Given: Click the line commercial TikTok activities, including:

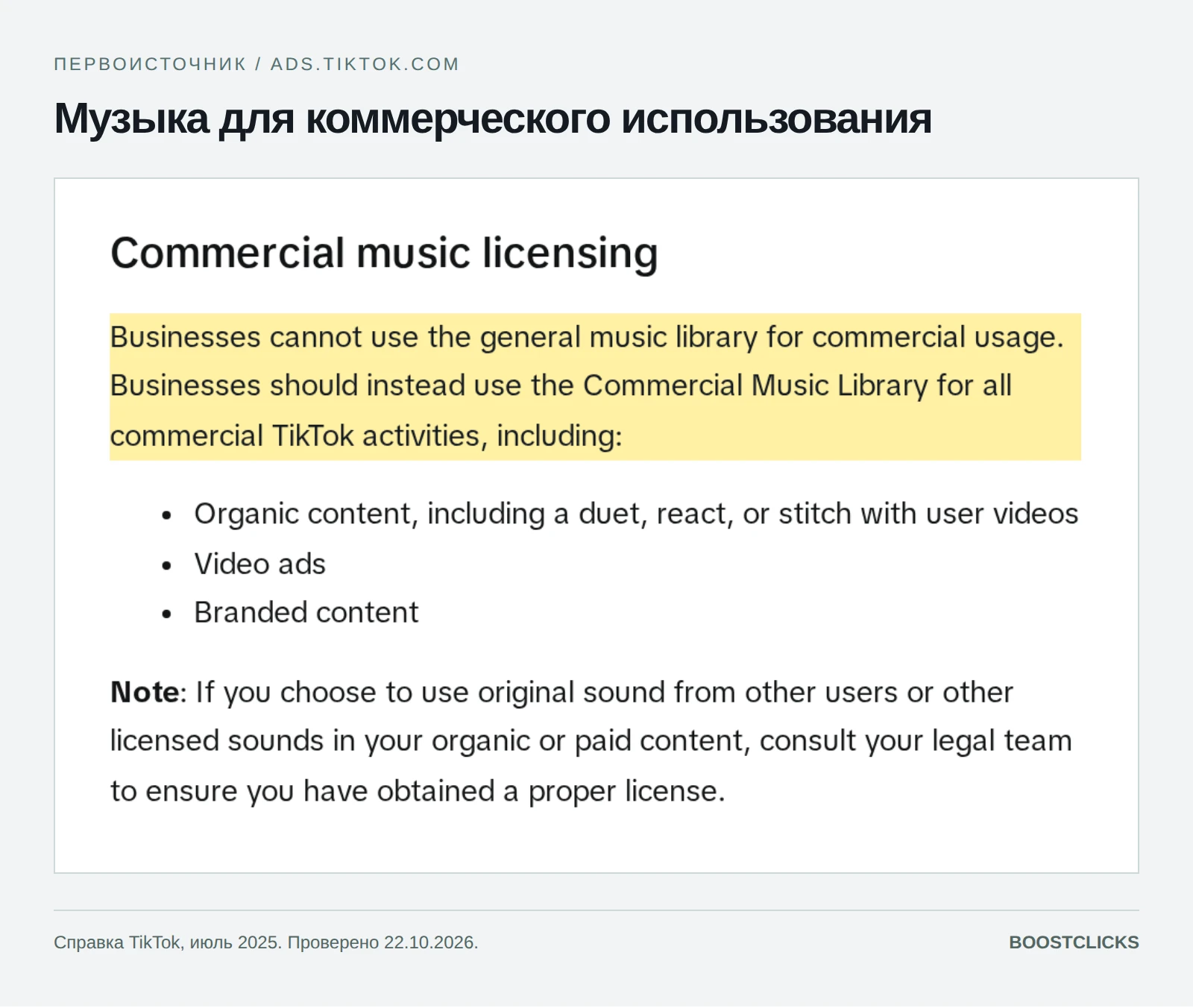Looking at the screenshot, I should click(366, 436).
